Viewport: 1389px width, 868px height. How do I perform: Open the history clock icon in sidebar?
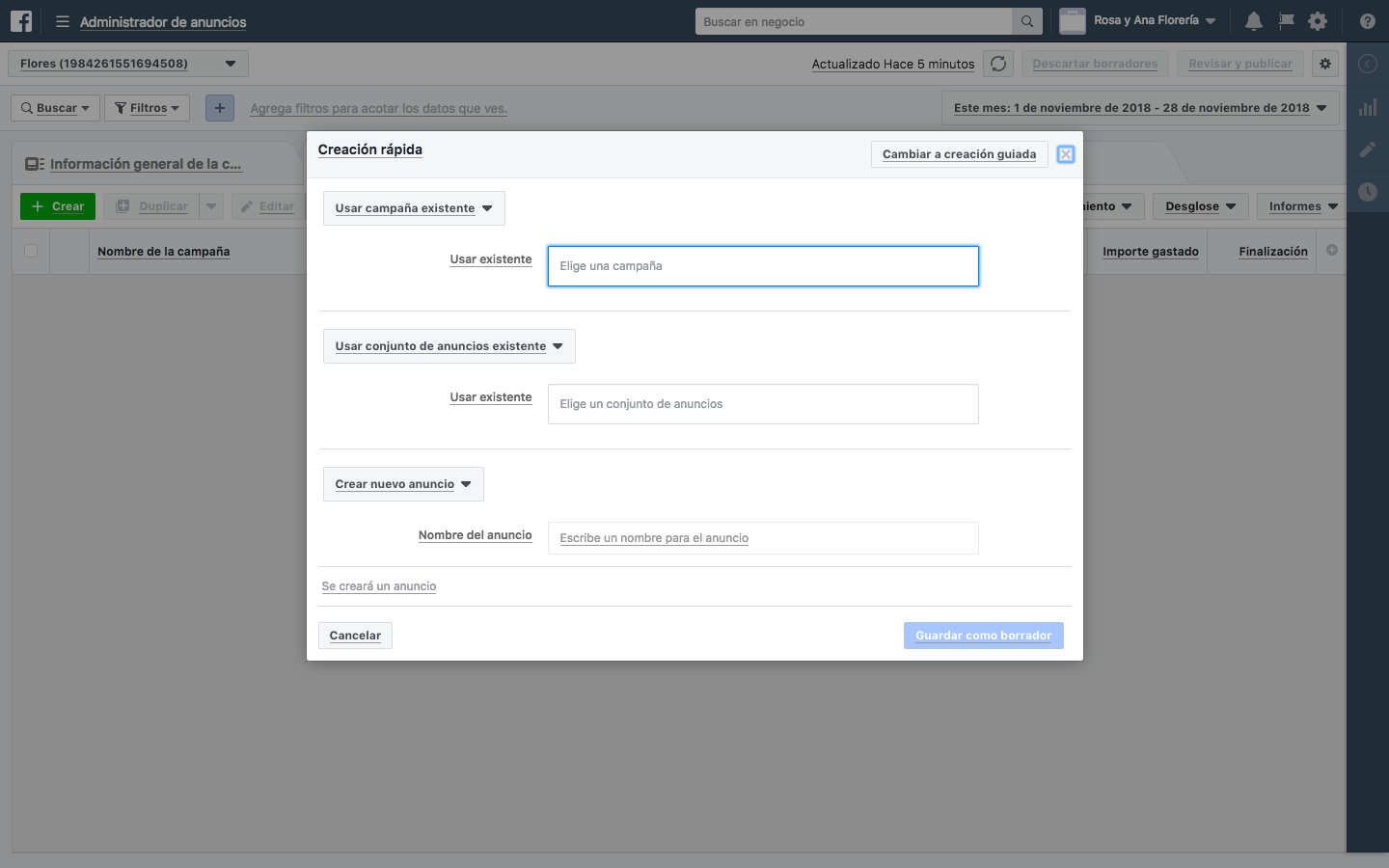[x=1368, y=192]
